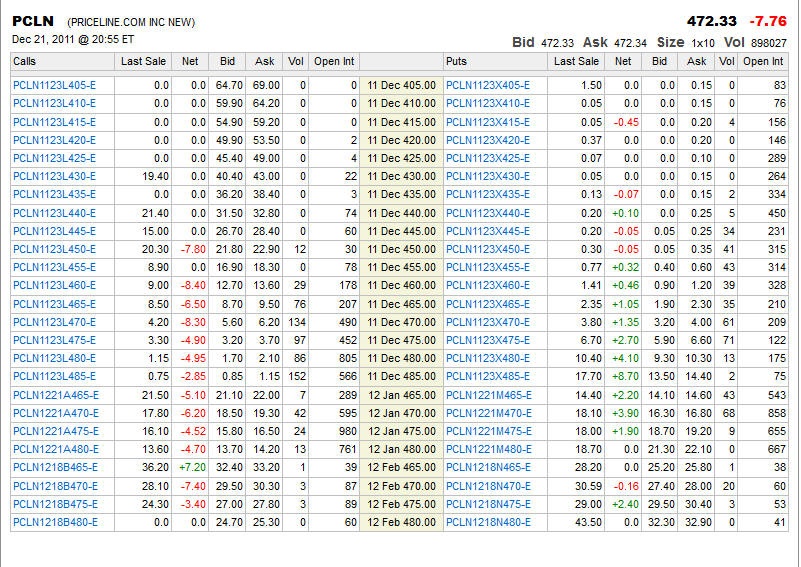
Task: Open the PCLN1218B465-E February call
Action: pos(54,467)
